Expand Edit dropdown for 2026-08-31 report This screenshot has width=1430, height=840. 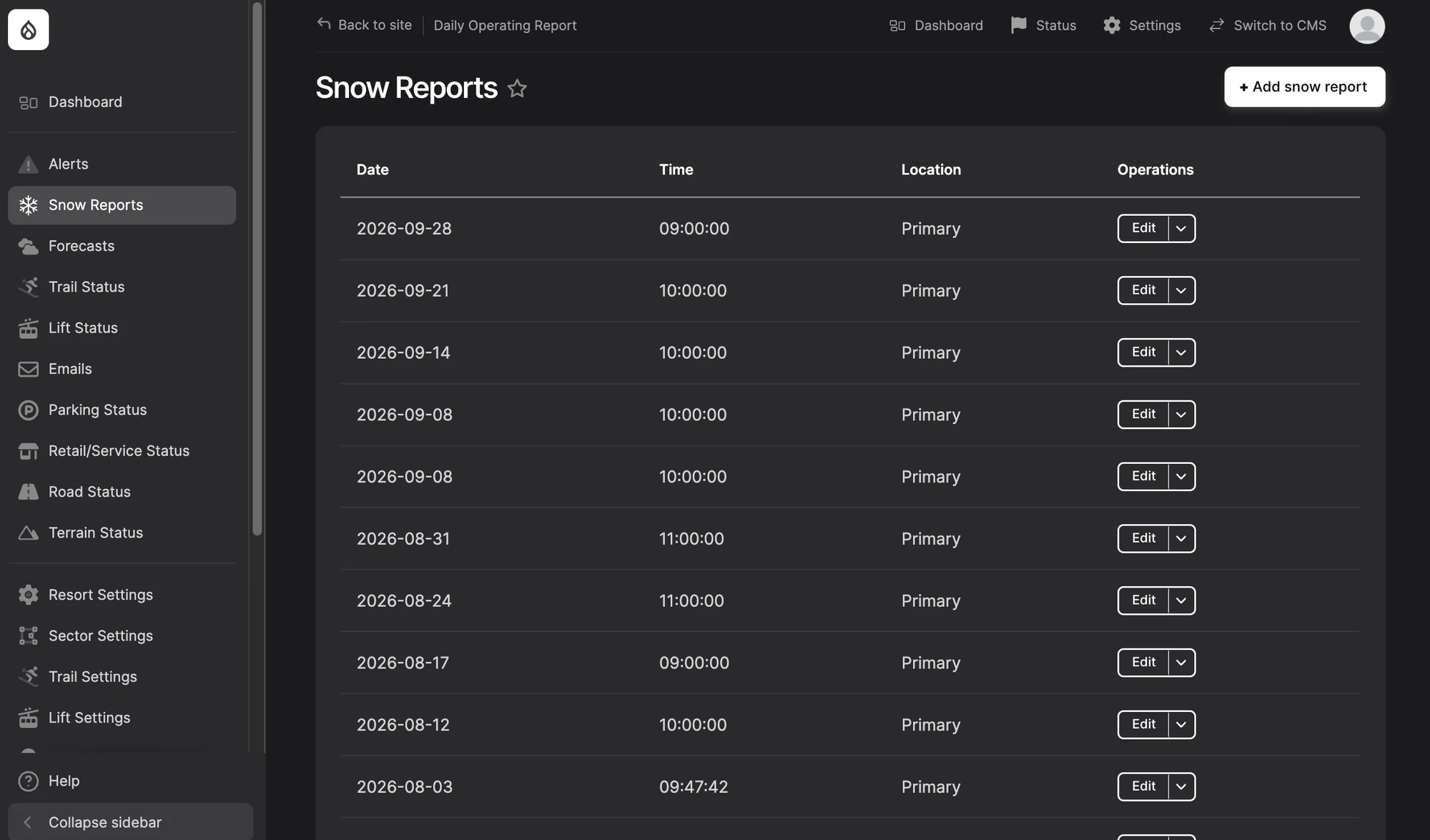(1181, 538)
